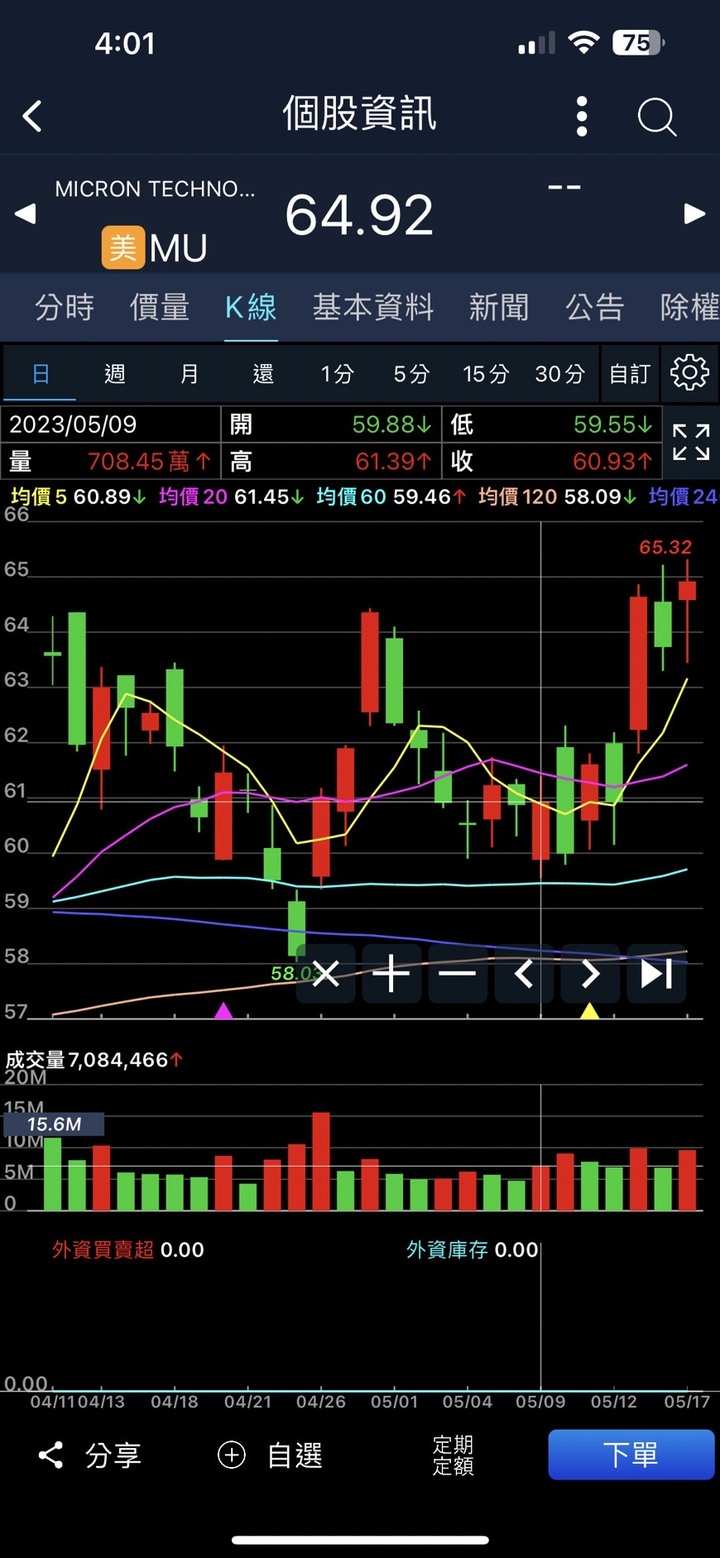Expand chart to fullscreen icon
Screen dimensions: 720x1558
point(691,442)
